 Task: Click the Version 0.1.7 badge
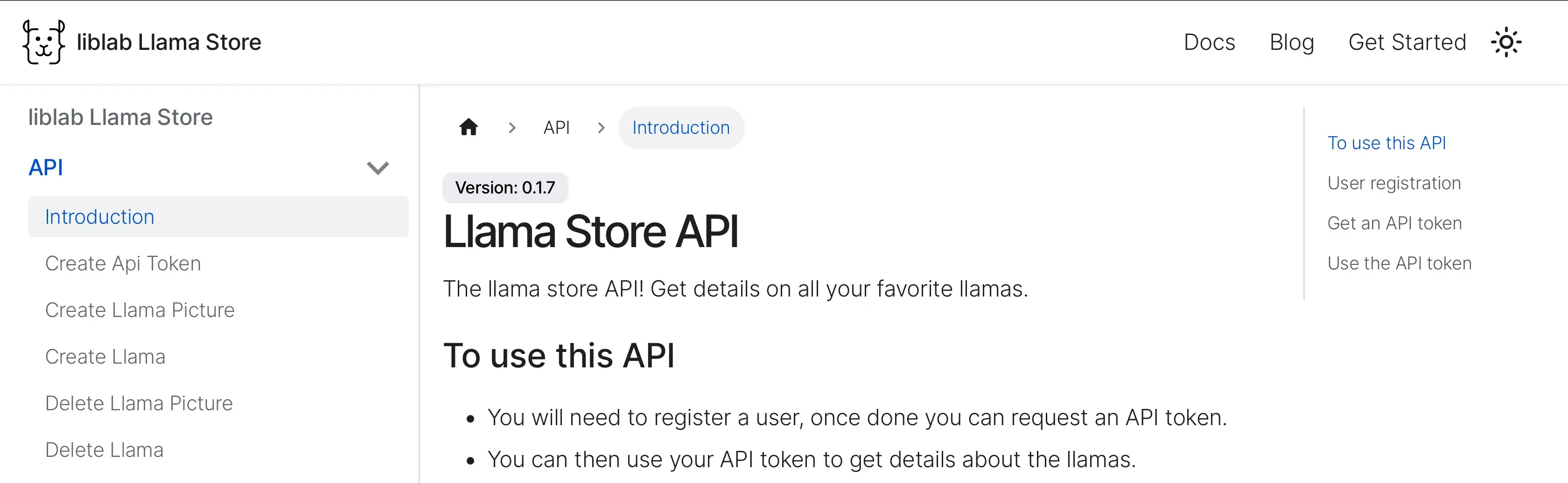504,187
